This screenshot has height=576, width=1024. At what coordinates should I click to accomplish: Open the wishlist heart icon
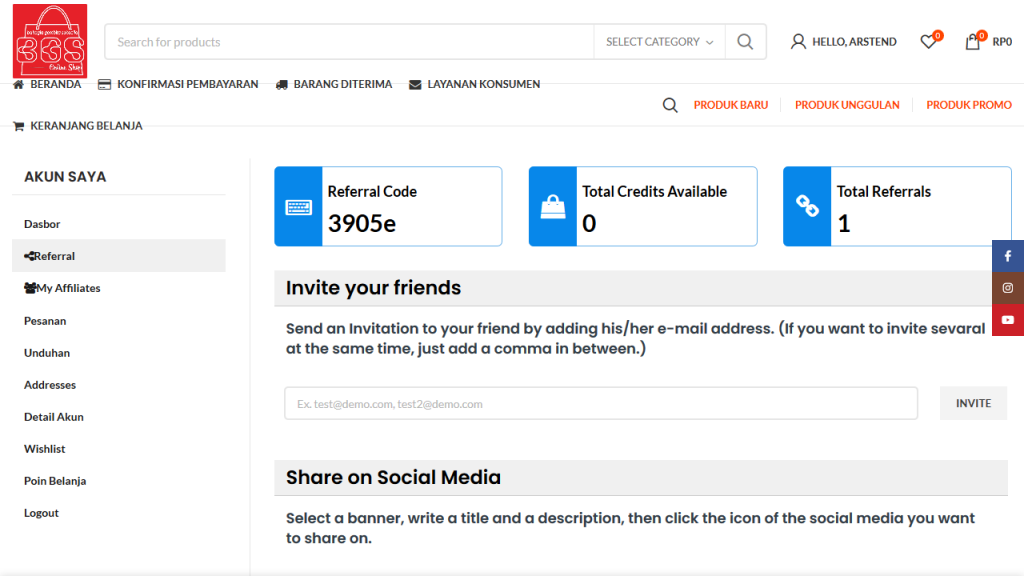point(929,42)
